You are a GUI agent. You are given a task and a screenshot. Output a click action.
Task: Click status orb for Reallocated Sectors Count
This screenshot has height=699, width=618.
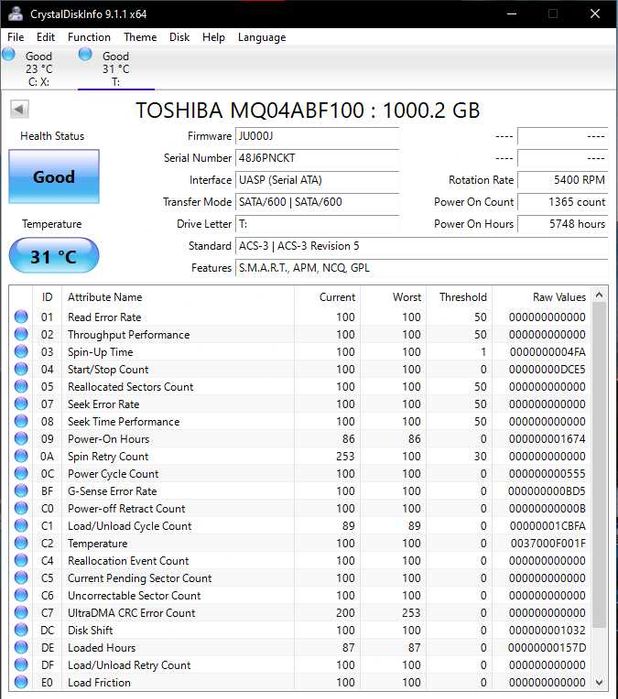click(21, 387)
